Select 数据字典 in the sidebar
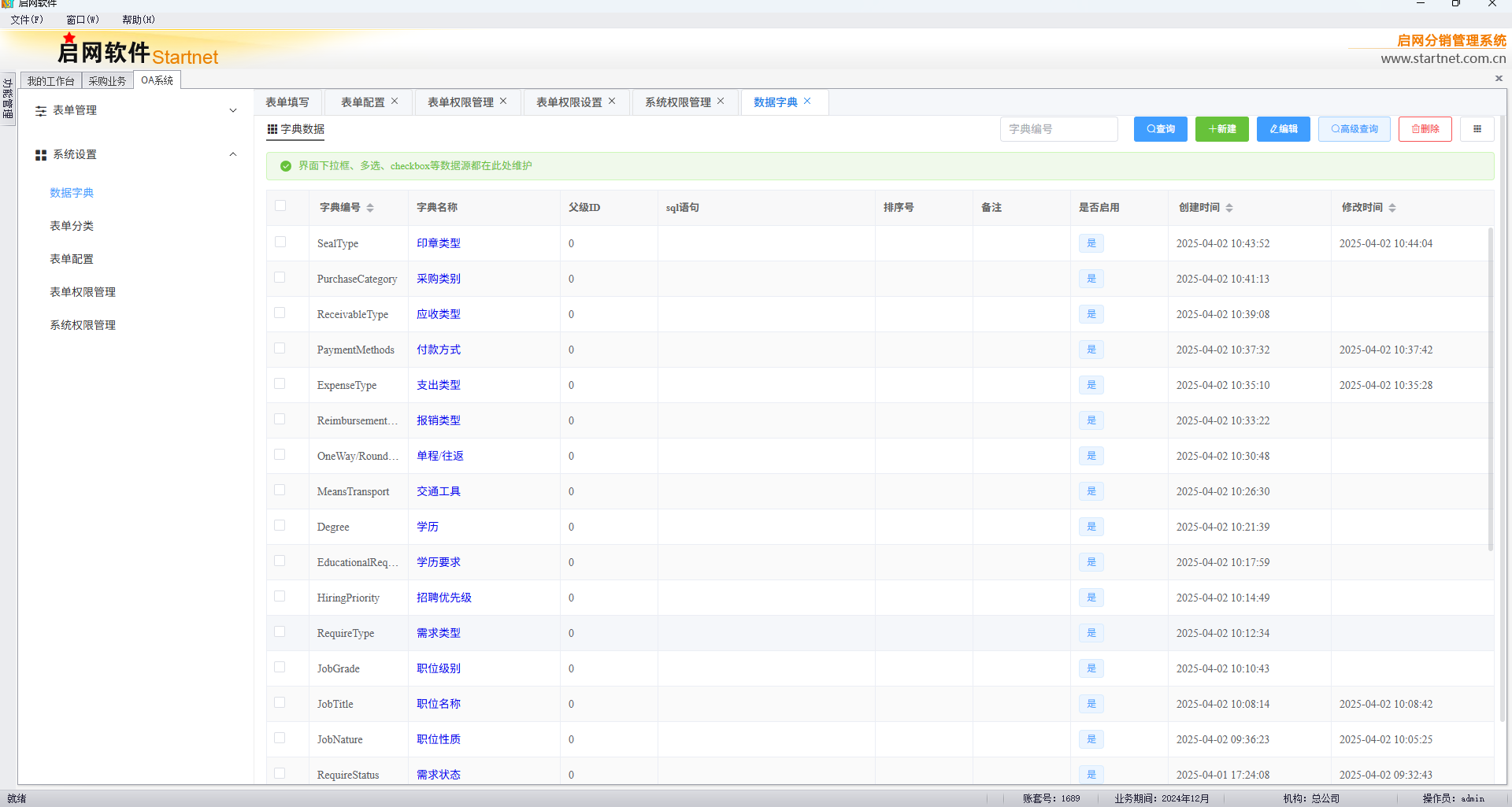The height and width of the screenshot is (807, 1512). (x=72, y=193)
